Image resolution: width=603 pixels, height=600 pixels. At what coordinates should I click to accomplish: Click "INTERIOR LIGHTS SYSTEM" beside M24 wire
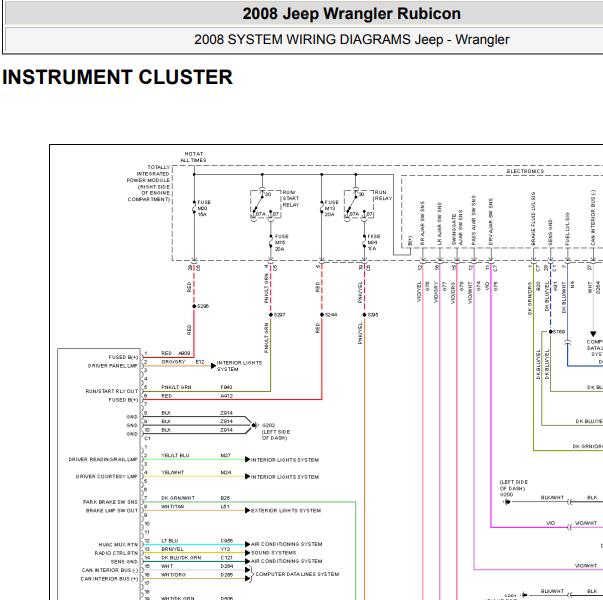285,477
